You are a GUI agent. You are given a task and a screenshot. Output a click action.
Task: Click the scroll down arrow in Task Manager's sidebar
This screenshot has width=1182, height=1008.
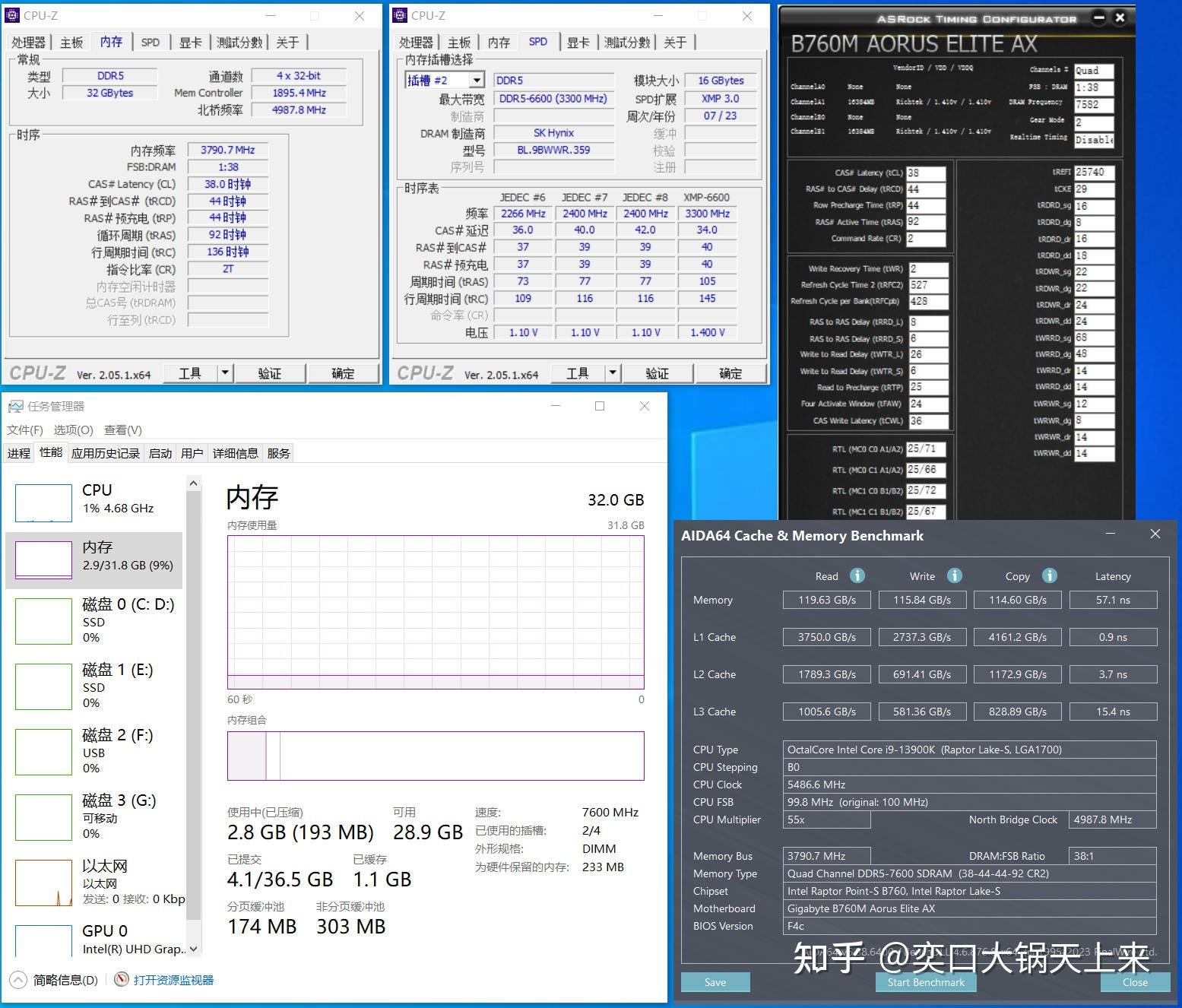click(193, 949)
